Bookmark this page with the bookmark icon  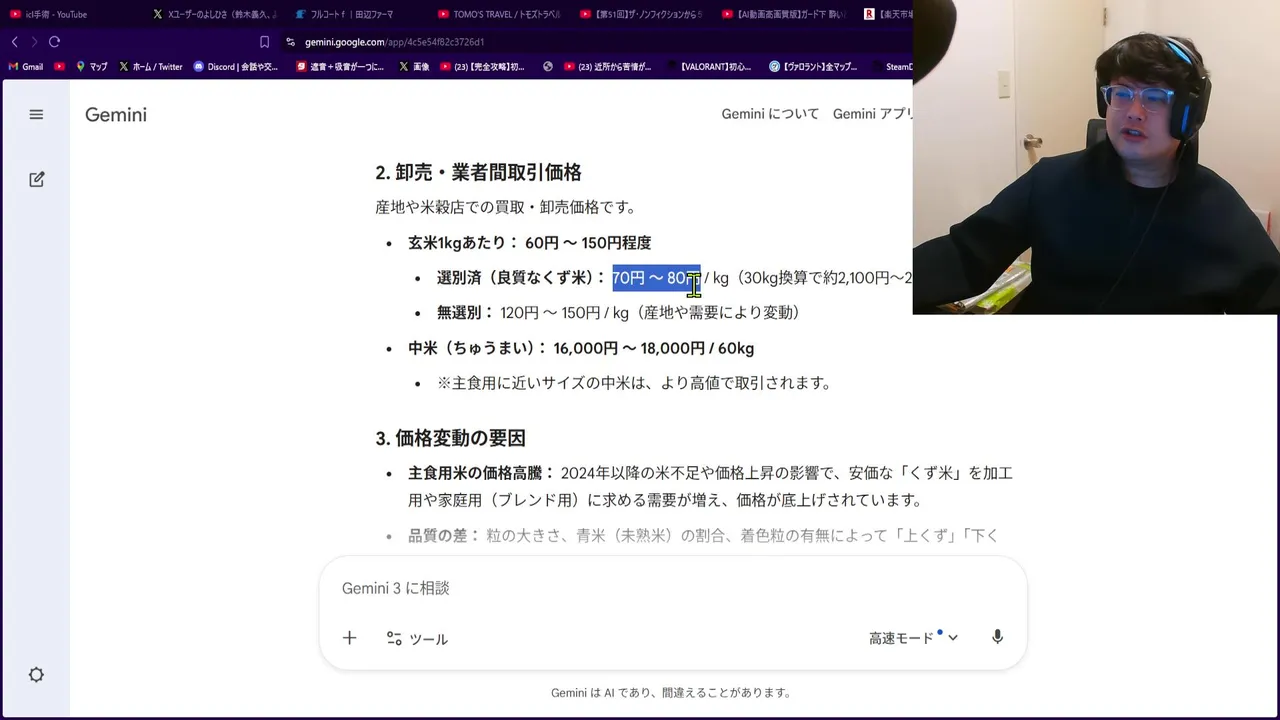tap(264, 42)
